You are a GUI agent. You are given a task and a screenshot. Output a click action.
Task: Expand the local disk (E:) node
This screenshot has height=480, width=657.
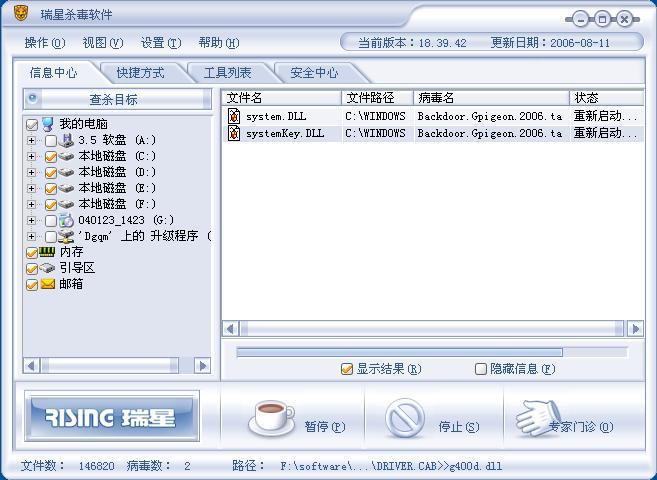tap(31, 188)
